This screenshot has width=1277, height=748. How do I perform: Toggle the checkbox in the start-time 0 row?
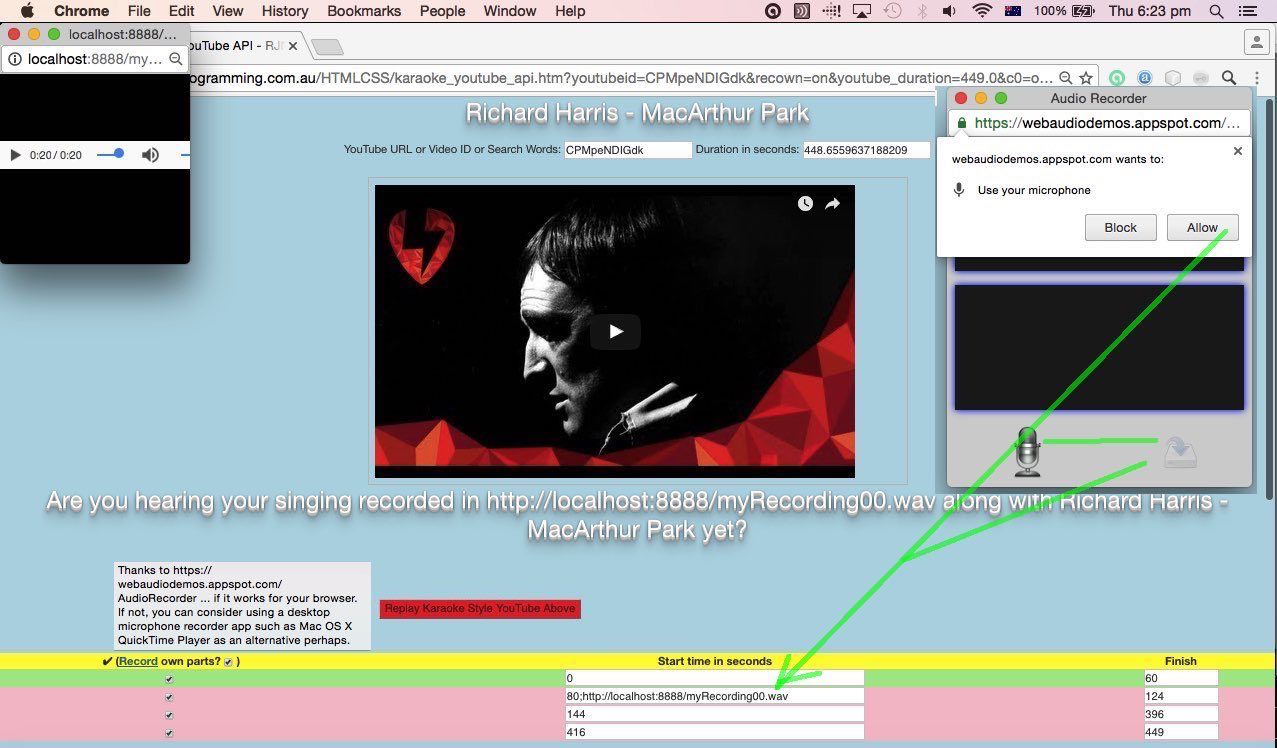click(x=169, y=679)
